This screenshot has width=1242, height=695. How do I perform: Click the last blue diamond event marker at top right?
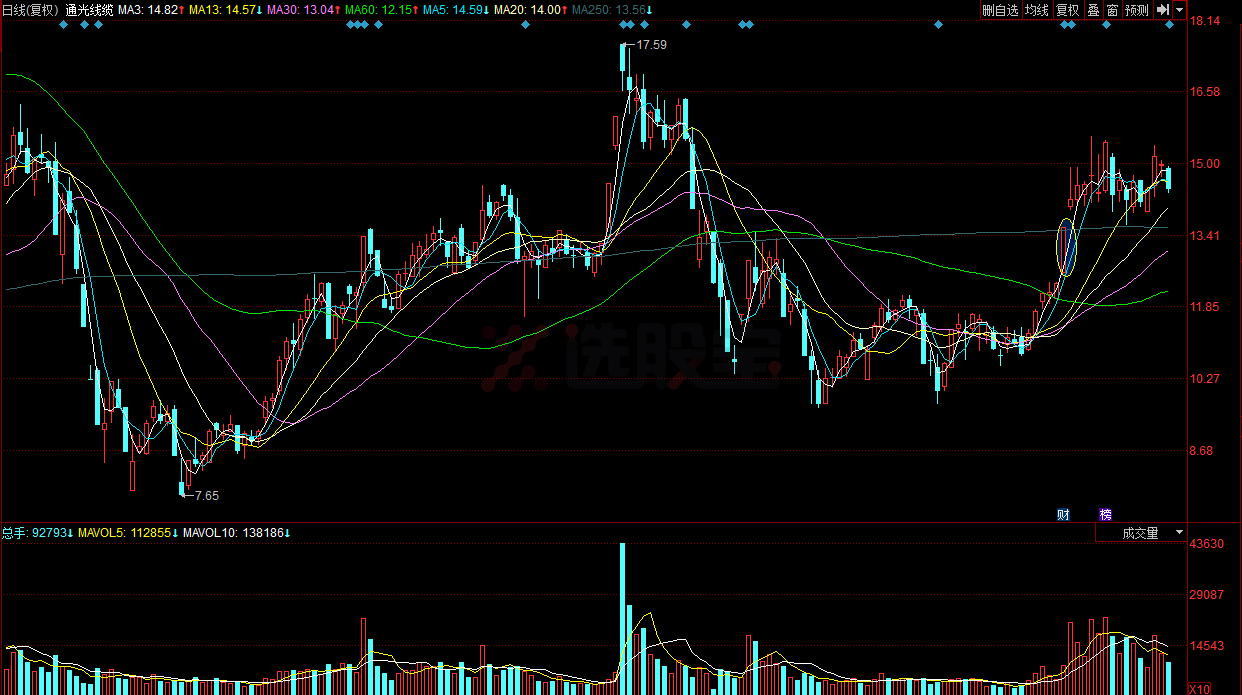pyautogui.click(x=1169, y=24)
